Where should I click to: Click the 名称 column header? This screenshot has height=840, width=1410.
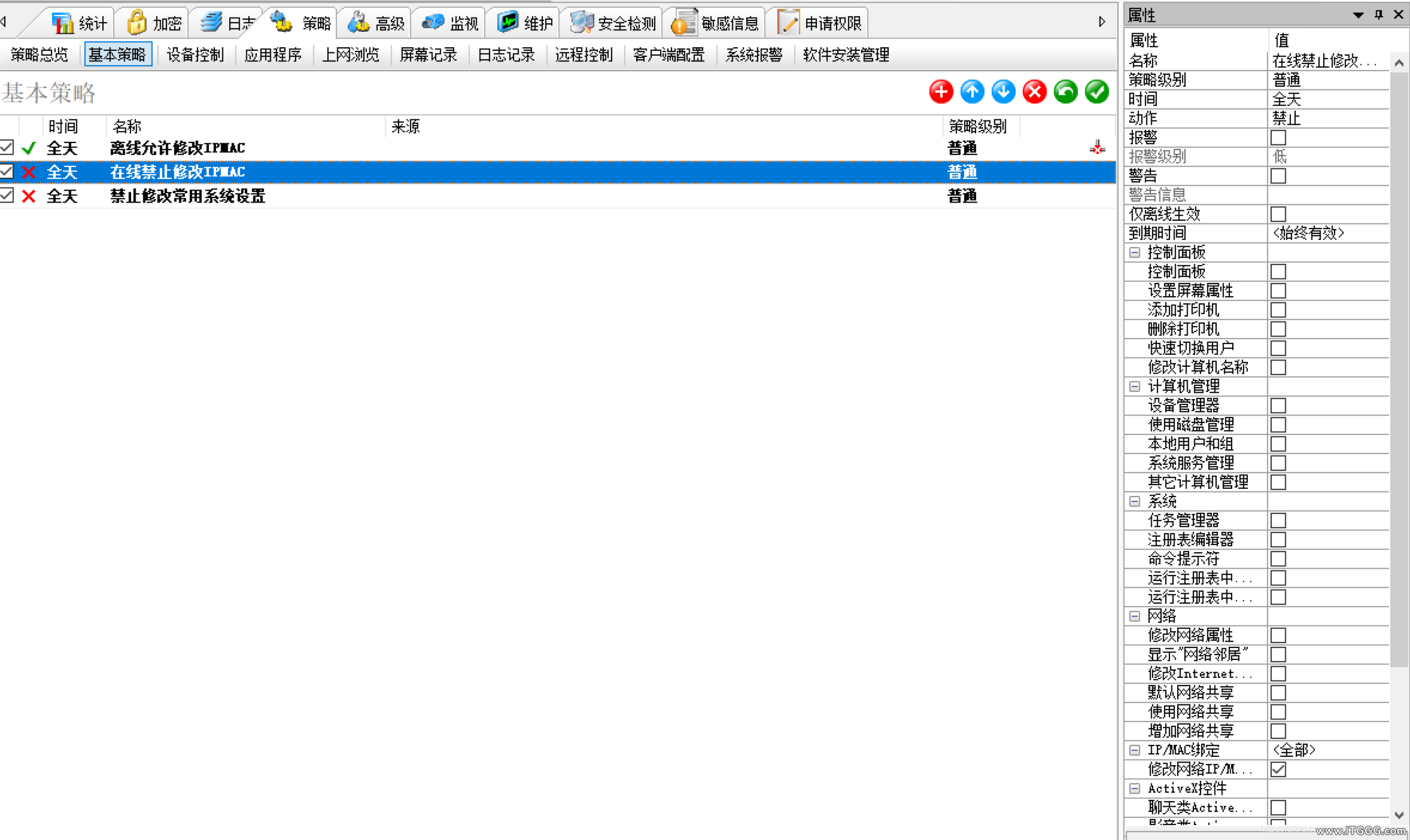(x=245, y=127)
